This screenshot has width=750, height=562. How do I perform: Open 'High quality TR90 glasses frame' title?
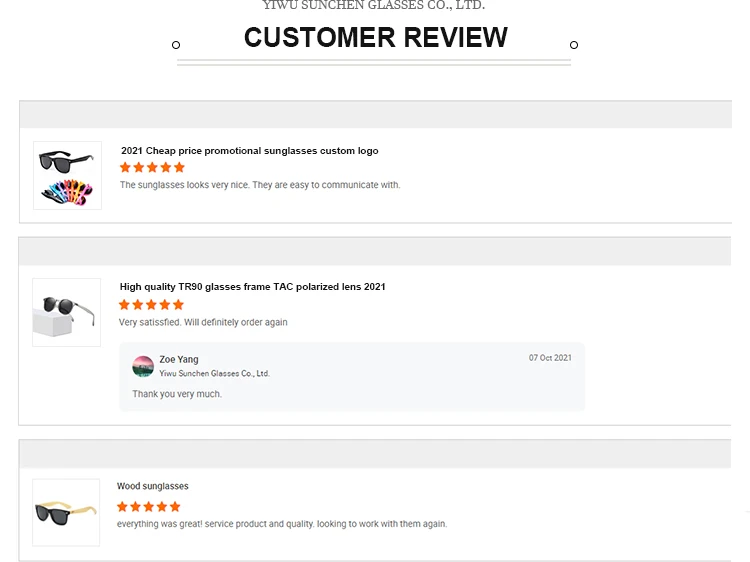(252, 287)
